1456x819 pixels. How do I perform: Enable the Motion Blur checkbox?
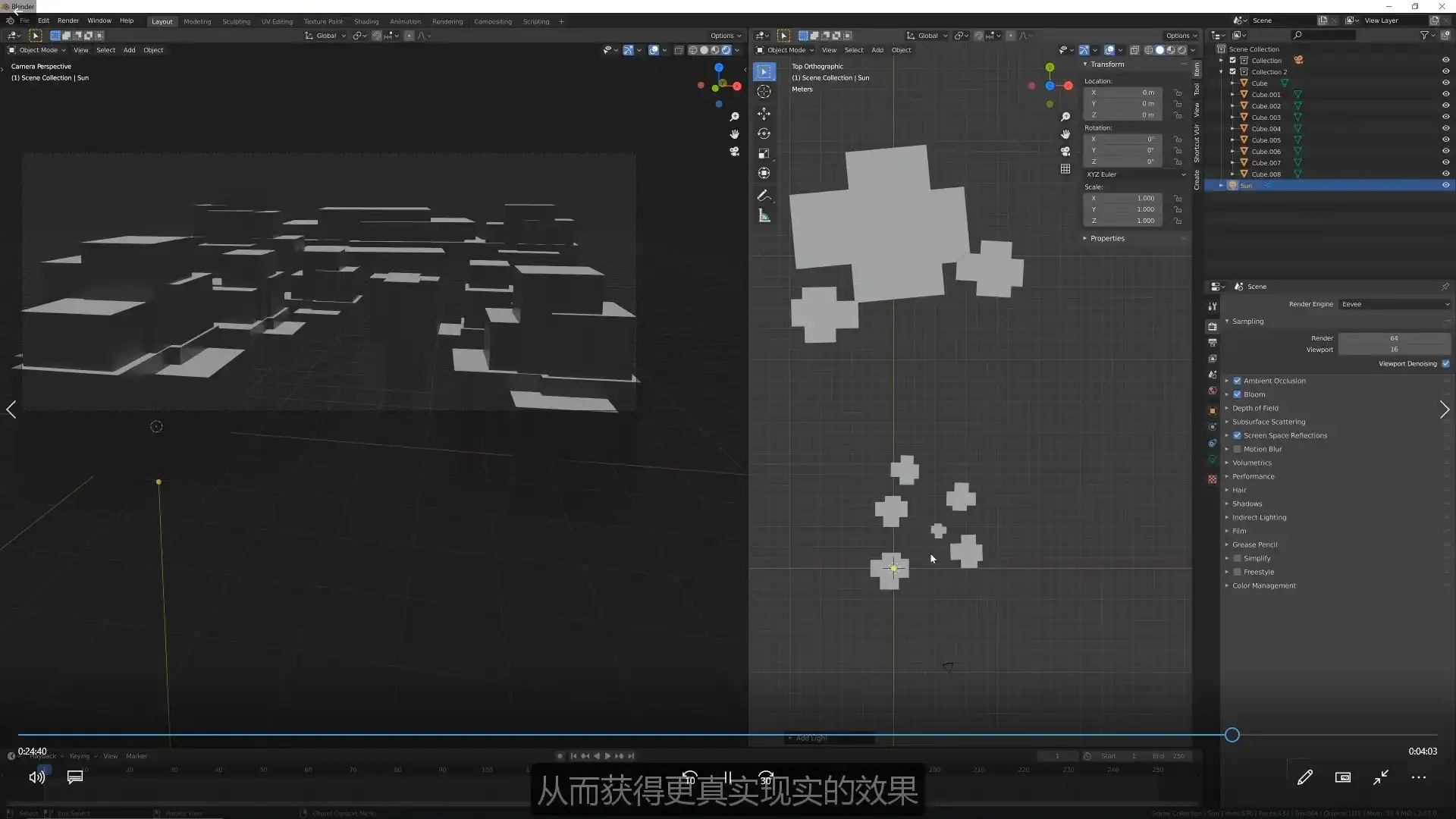[x=1237, y=449]
